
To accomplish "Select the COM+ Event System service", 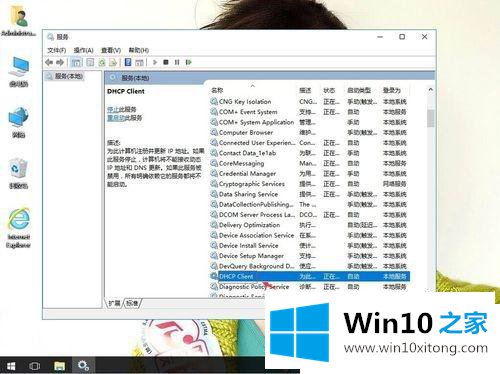I will click(309, 112).
